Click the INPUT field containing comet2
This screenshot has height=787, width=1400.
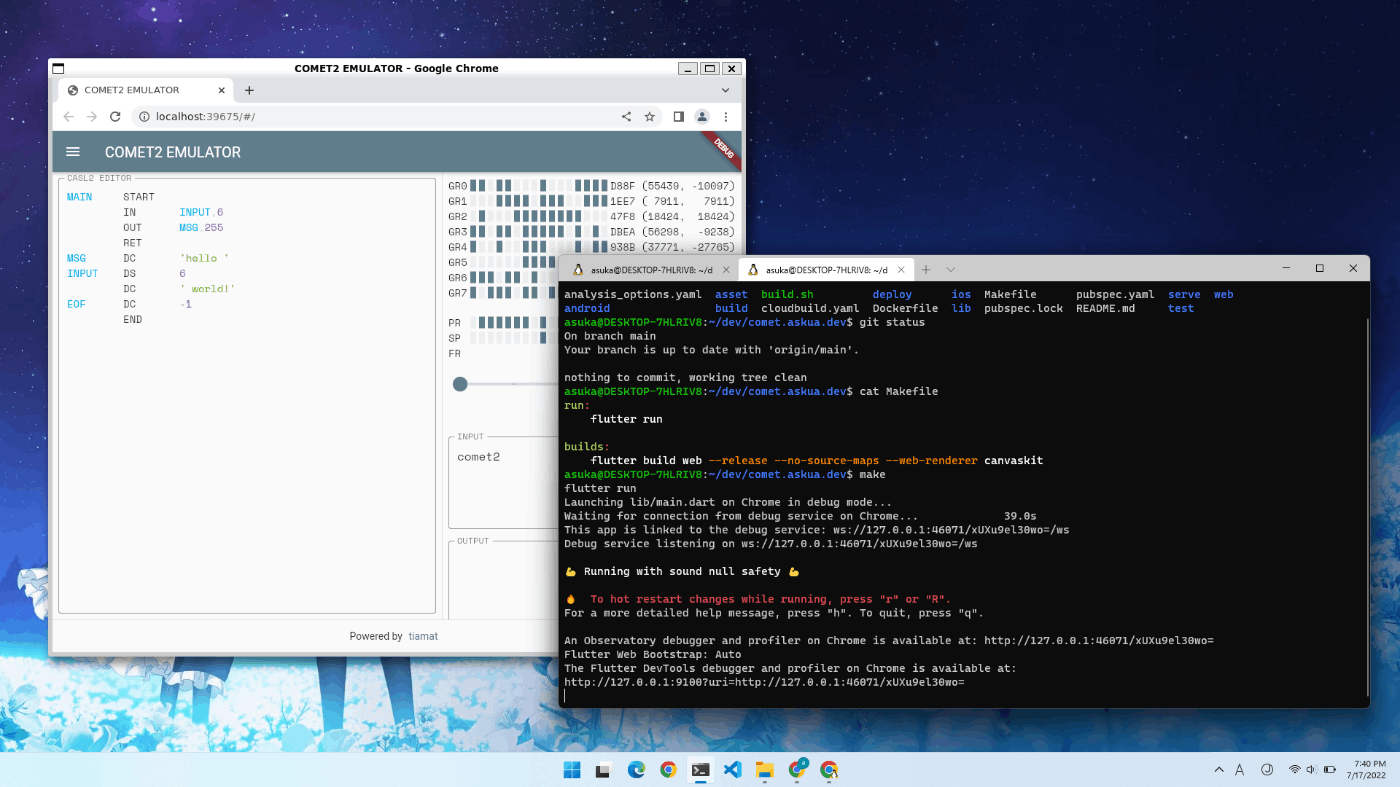tap(503, 482)
